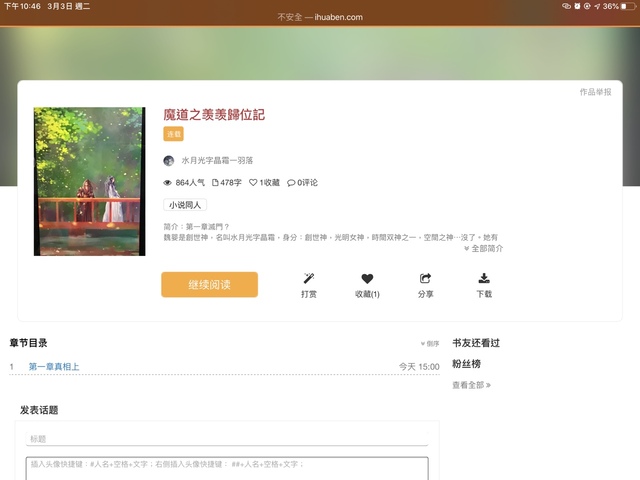The width and height of the screenshot is (640, 480).
Task: Expand 全部简介 to show full description
Action: [x=484, y=248]
